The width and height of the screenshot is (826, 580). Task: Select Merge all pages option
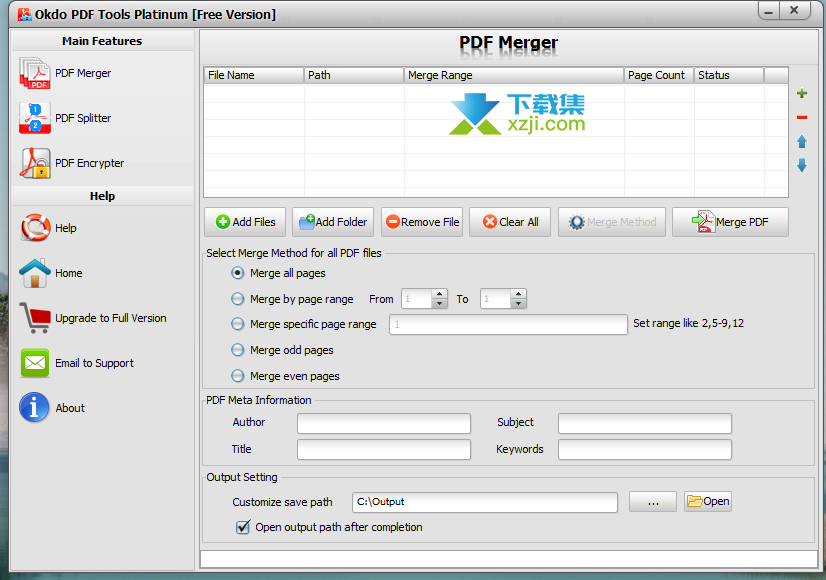tap(238, 273)
